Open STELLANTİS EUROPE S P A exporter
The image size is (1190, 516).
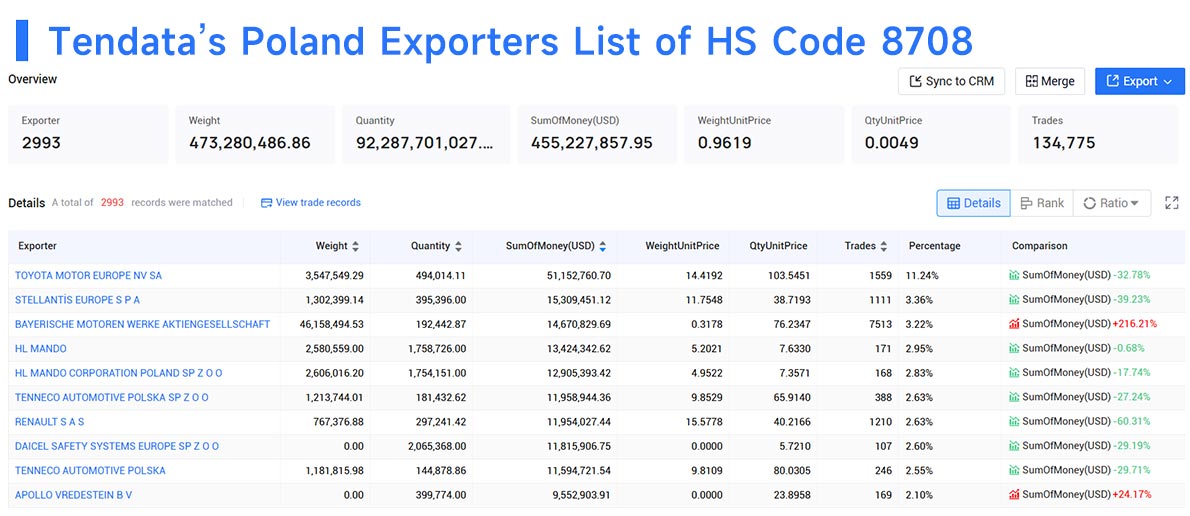pyautogui.click(x=77, y=300)
